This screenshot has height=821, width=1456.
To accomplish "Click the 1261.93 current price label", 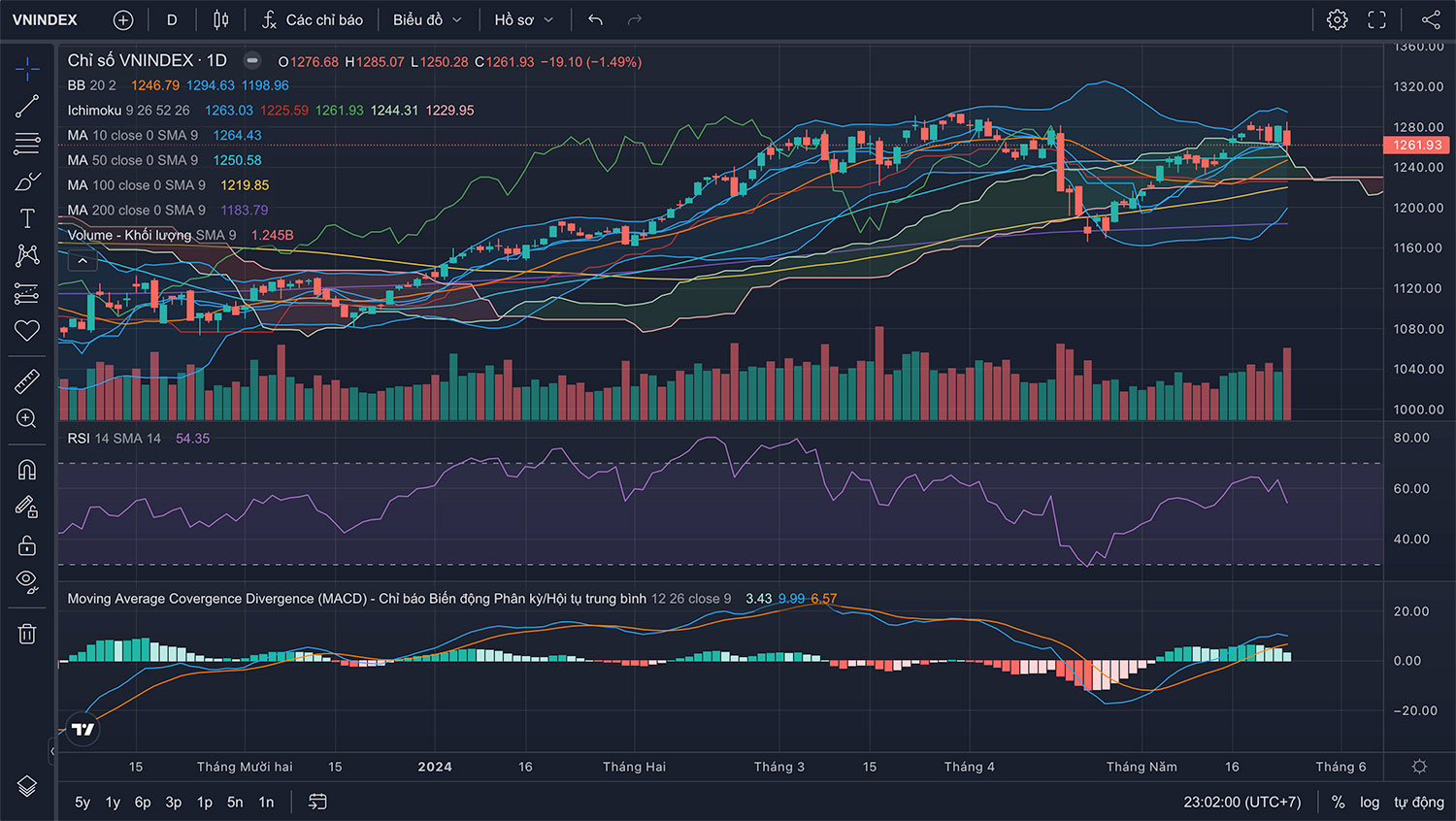I will coord(1416,145).
